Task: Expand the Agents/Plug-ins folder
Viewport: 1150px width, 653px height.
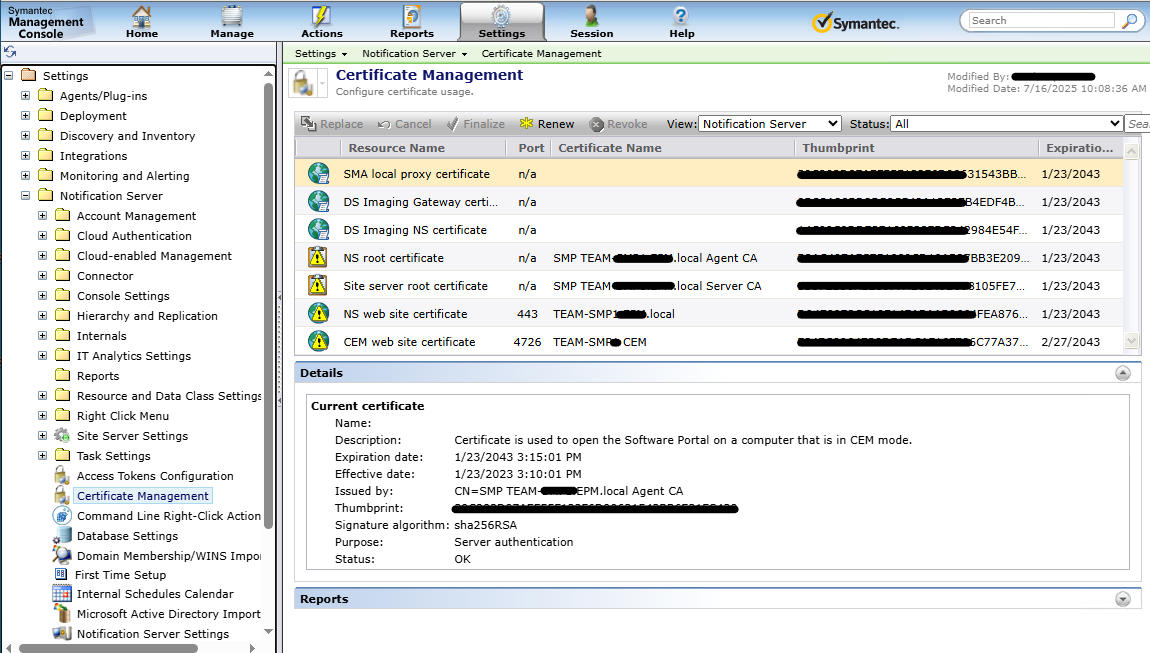Action: [x=26, y=96]
